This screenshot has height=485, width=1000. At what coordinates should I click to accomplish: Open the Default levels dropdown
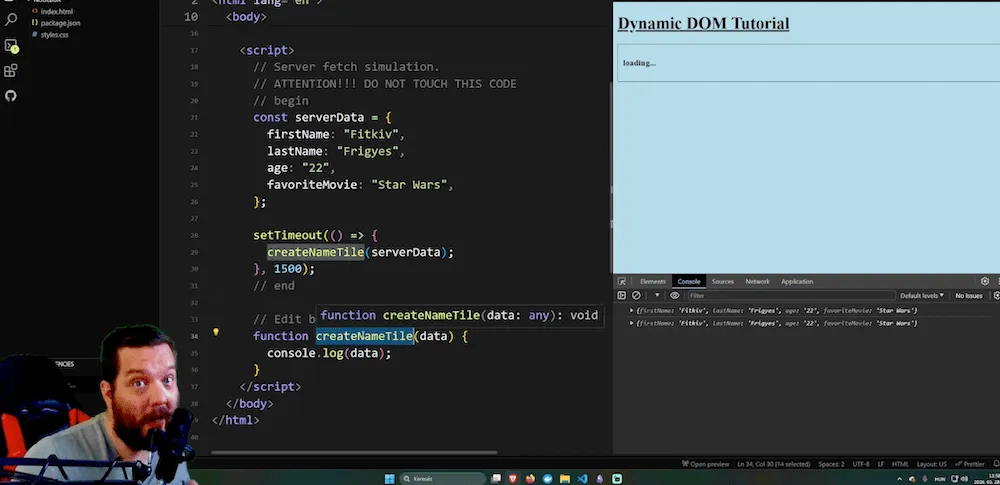click(922, 295)
